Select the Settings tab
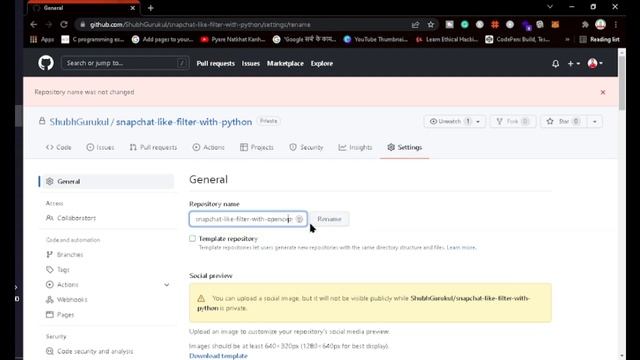Screen dimensions: 640x360 pyautogui.click(x=404, y=147)
